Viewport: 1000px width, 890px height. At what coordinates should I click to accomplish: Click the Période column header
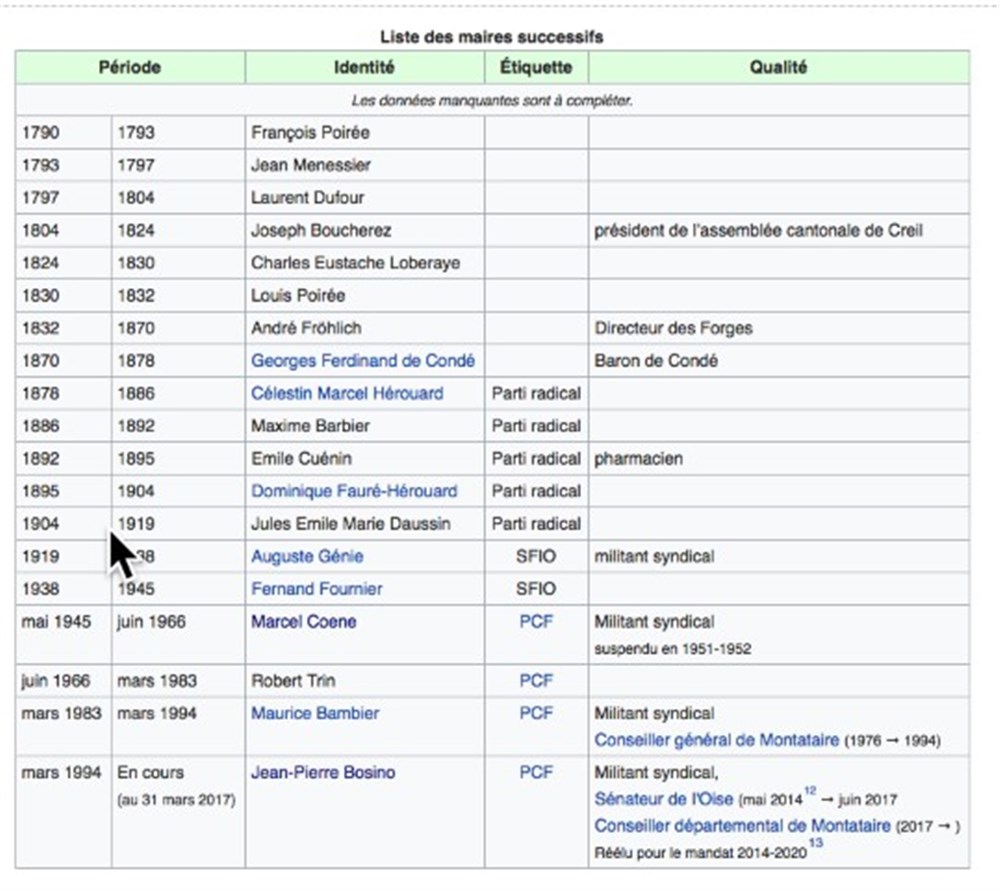point(129,67)
